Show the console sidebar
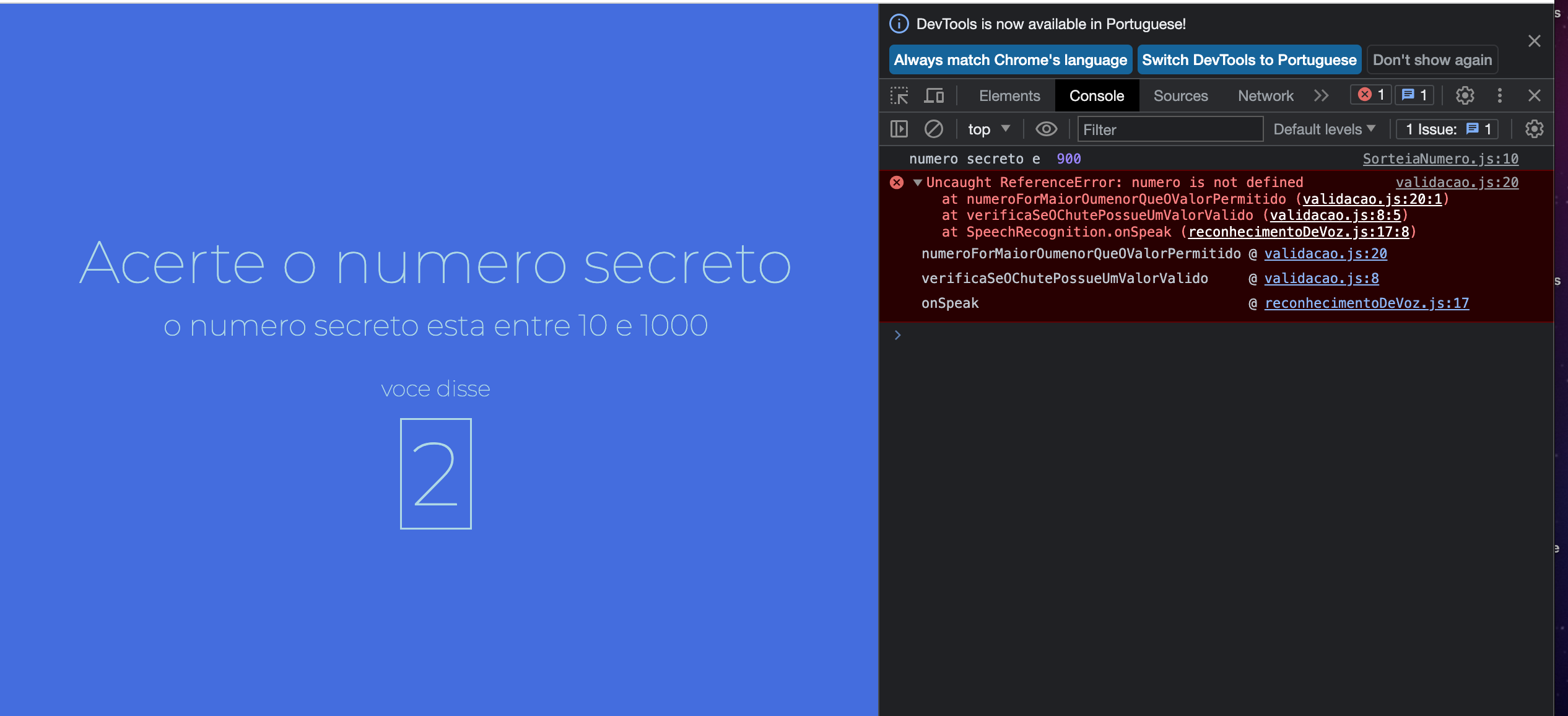1568x716 pixels. [899, 129]
